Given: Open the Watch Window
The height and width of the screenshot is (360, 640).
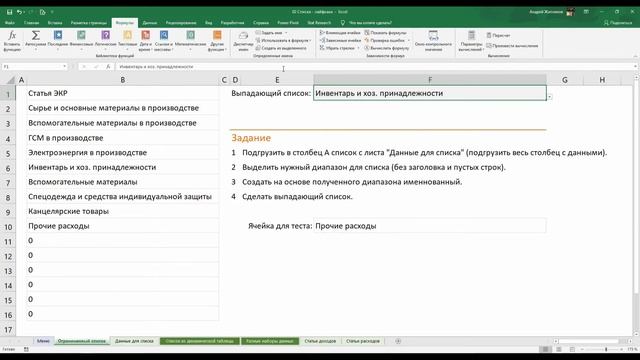Looking at the screenshot, I should click(x=433, y=41).
